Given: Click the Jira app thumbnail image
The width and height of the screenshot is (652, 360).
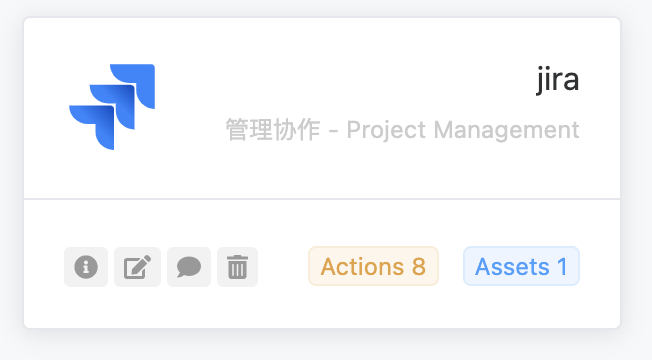Looking at the screenshot, I should tap(112, 107).
